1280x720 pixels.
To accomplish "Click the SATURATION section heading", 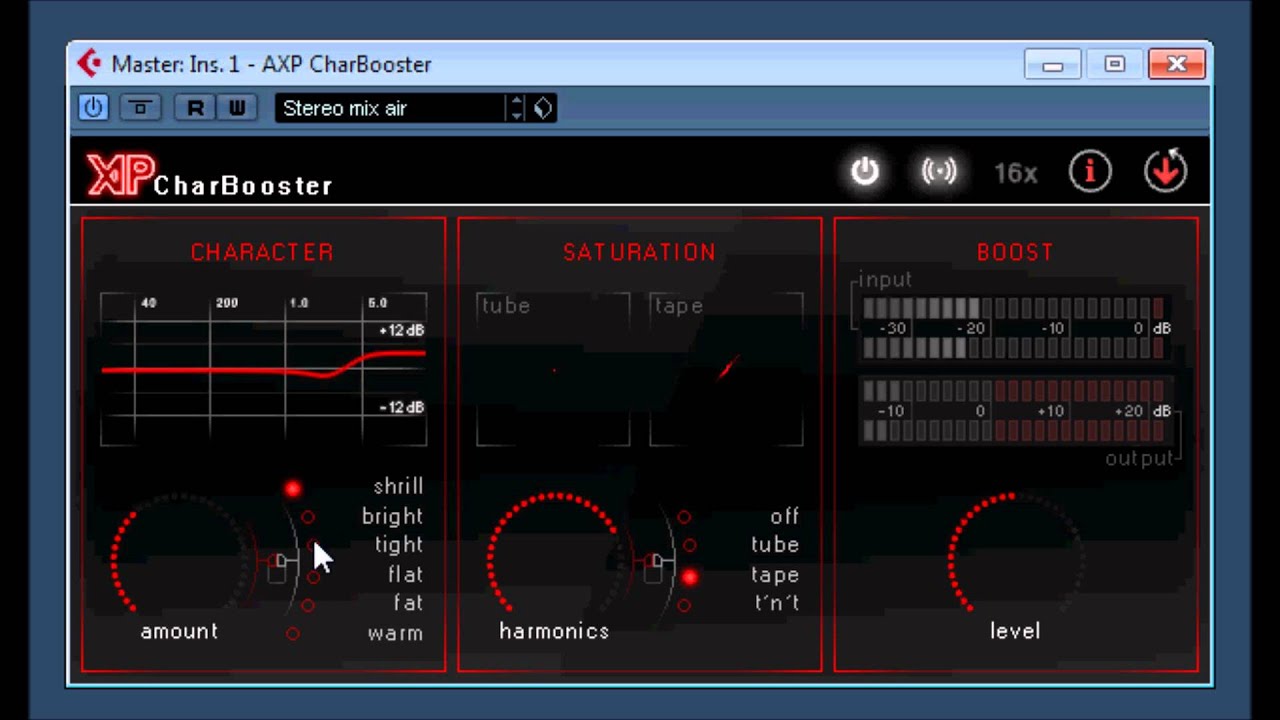I will (x=640, y=252).
